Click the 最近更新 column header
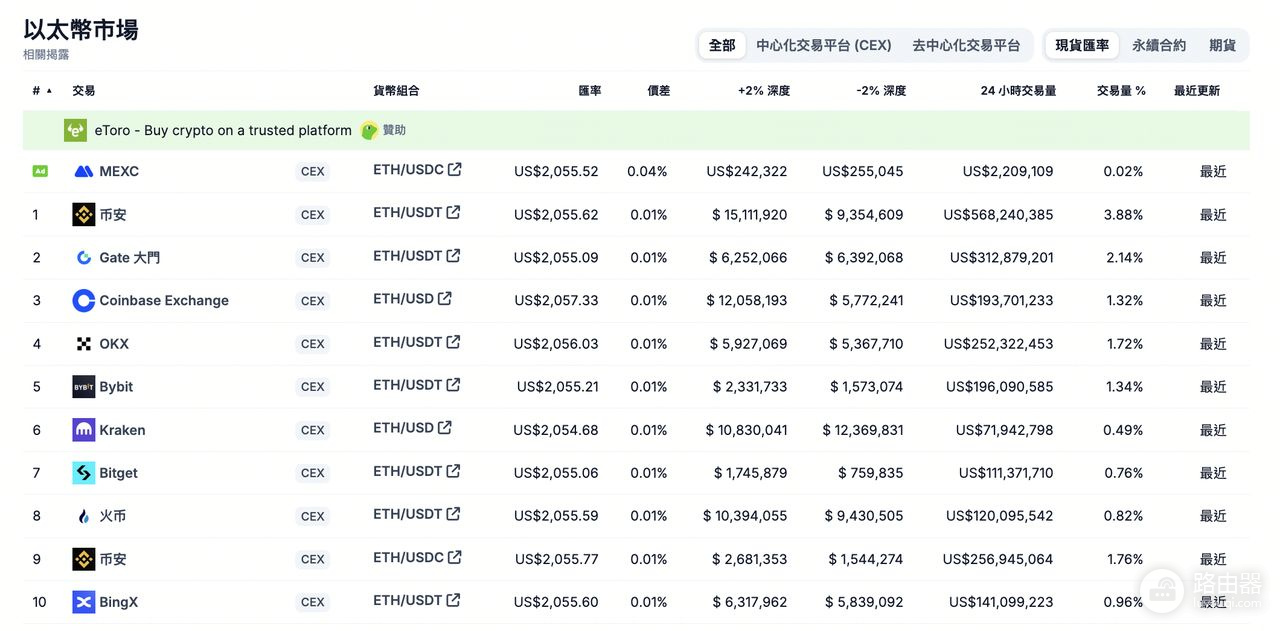 [x=1197, y=90]
